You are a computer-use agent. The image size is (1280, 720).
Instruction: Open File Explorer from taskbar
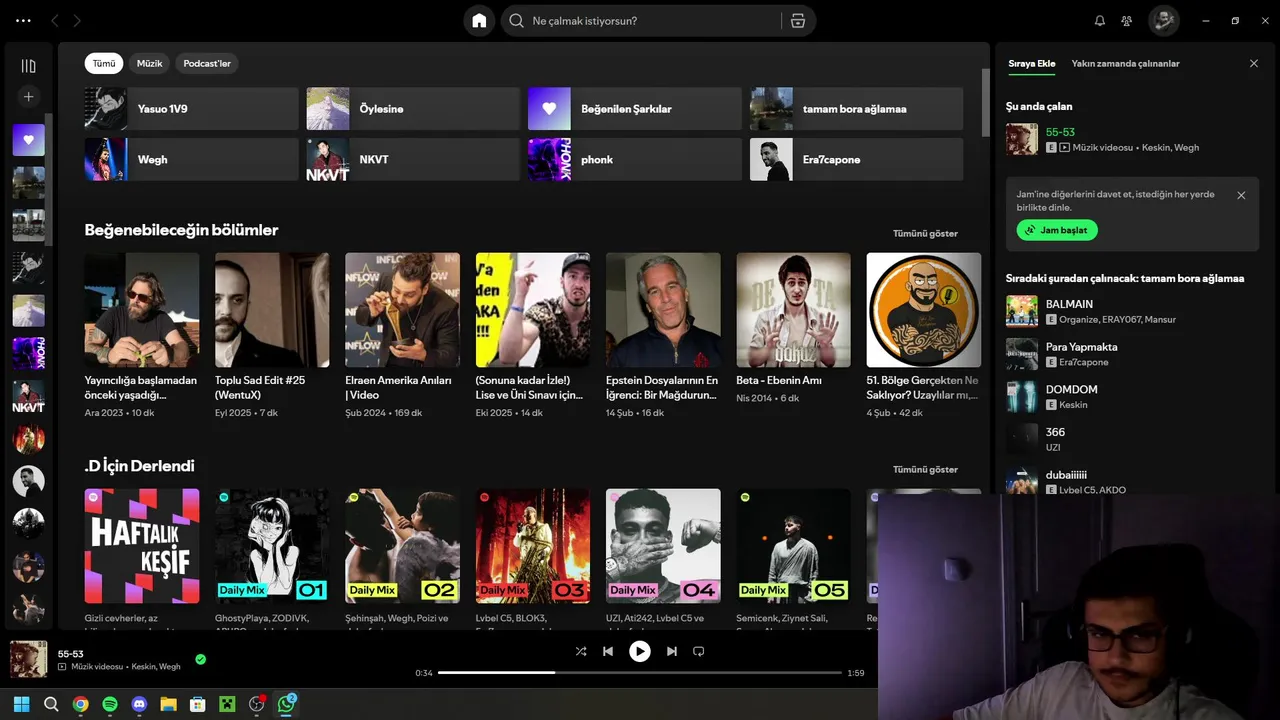click(168, 704)
